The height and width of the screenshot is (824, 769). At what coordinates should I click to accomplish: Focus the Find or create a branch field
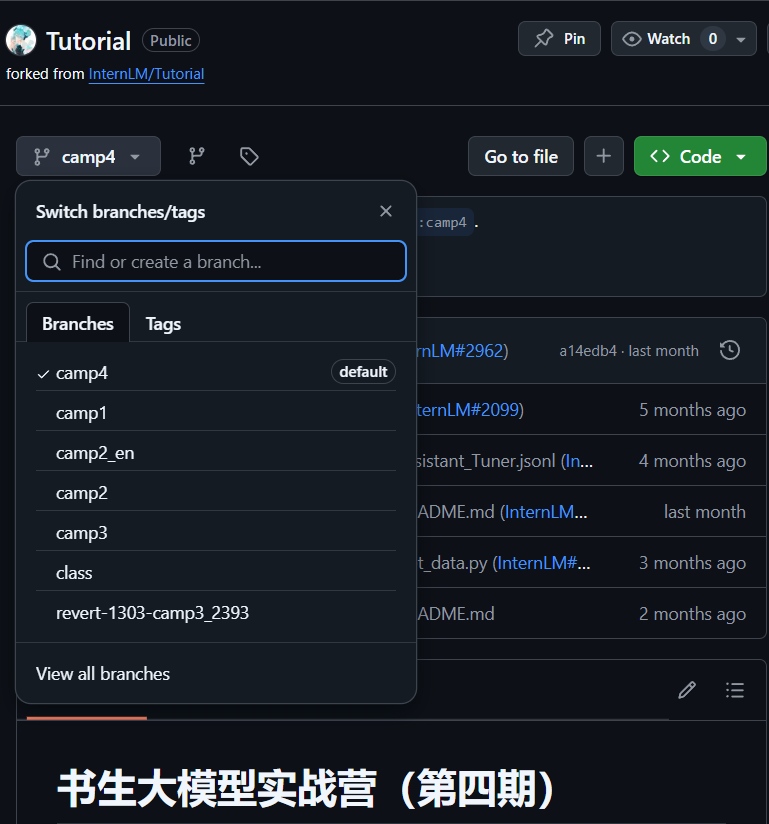pos(216,261)
